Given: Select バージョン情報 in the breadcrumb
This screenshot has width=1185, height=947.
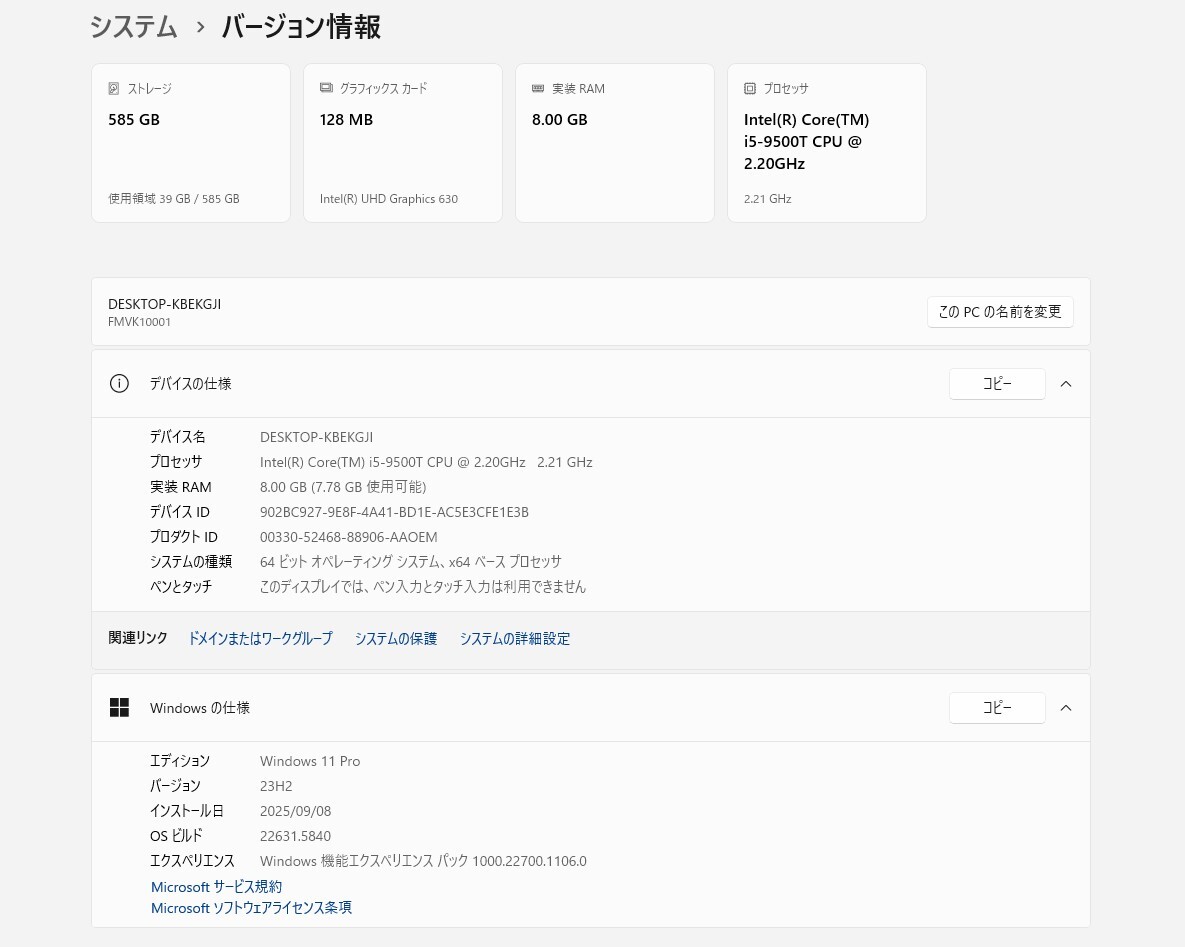Looking at the screenshot, I should tap(300, 27).
